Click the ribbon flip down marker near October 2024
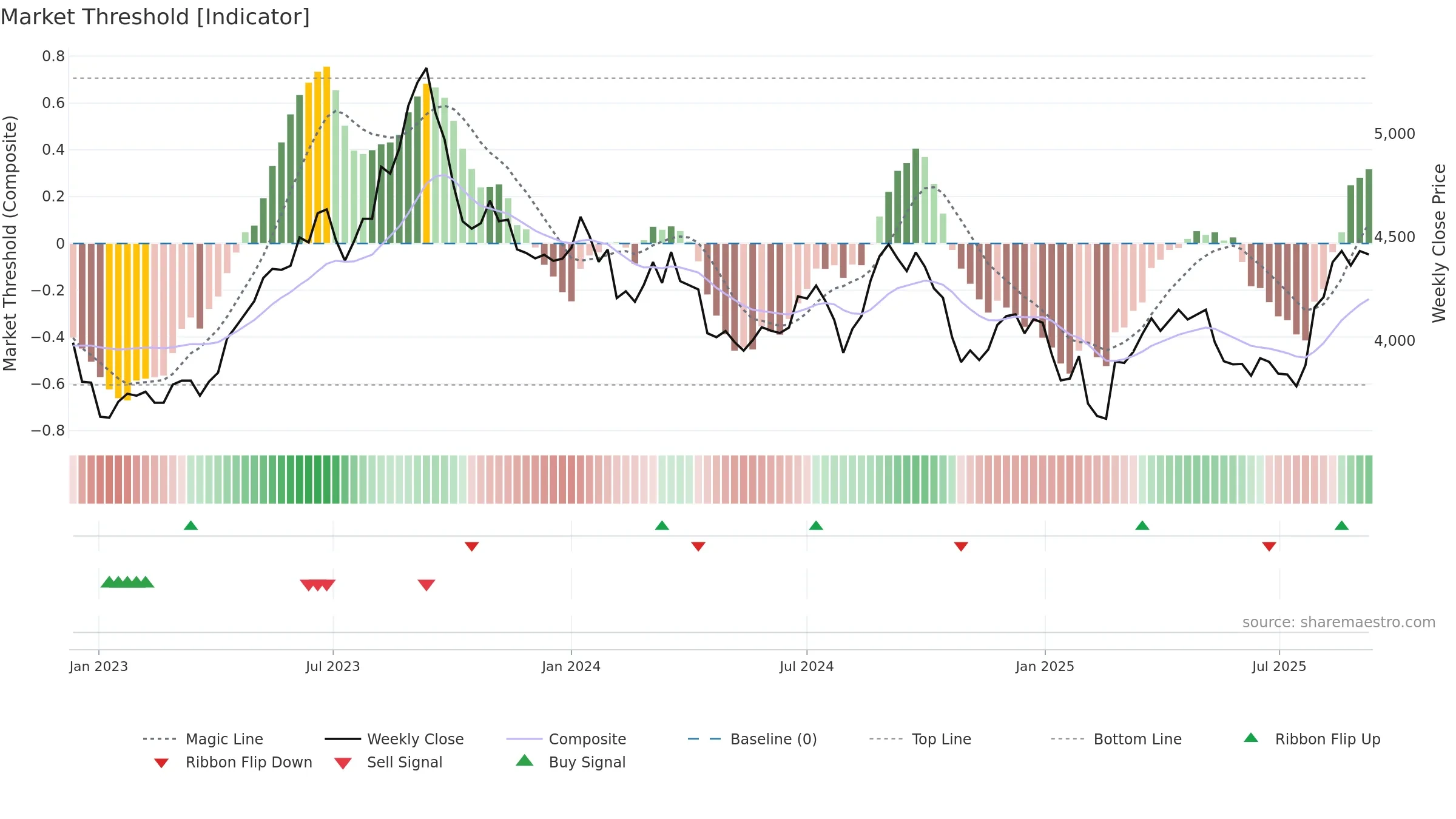 point(961,547)
